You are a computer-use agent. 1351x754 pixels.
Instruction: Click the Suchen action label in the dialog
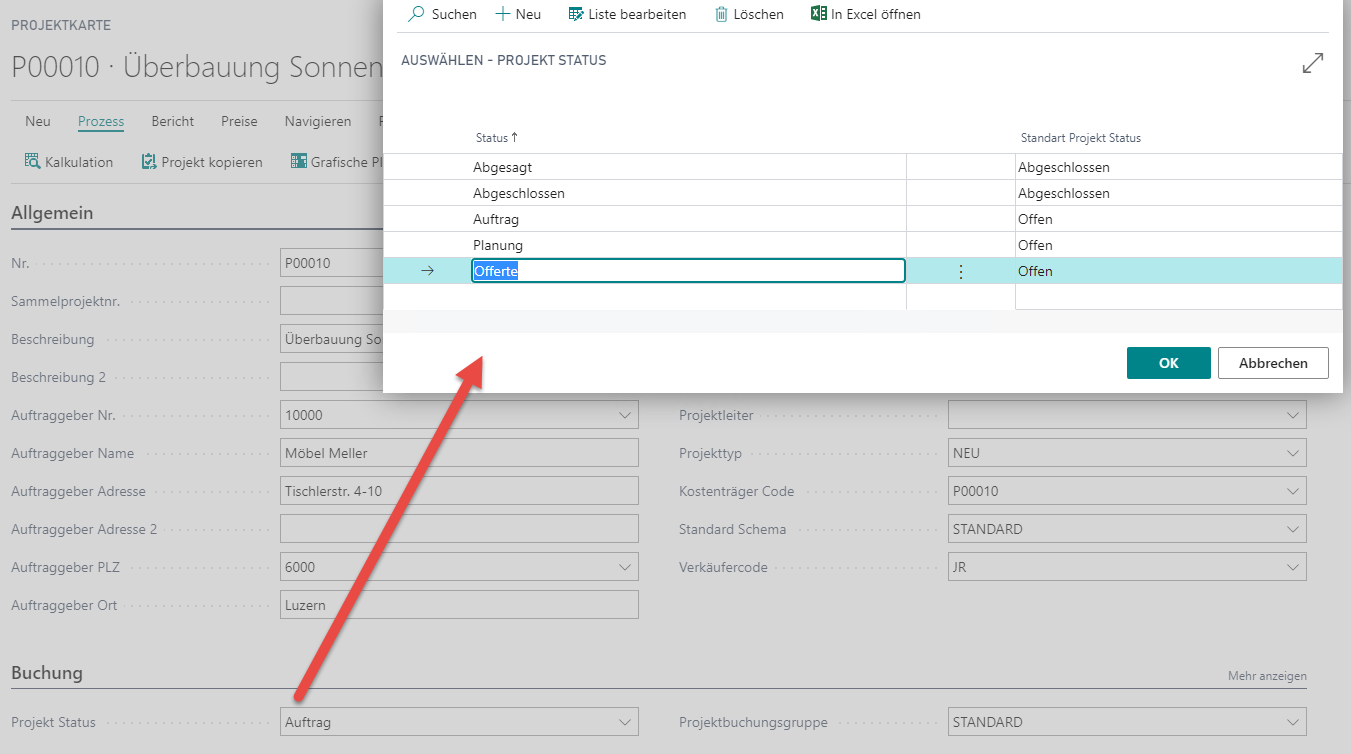[x=454, y=14]
